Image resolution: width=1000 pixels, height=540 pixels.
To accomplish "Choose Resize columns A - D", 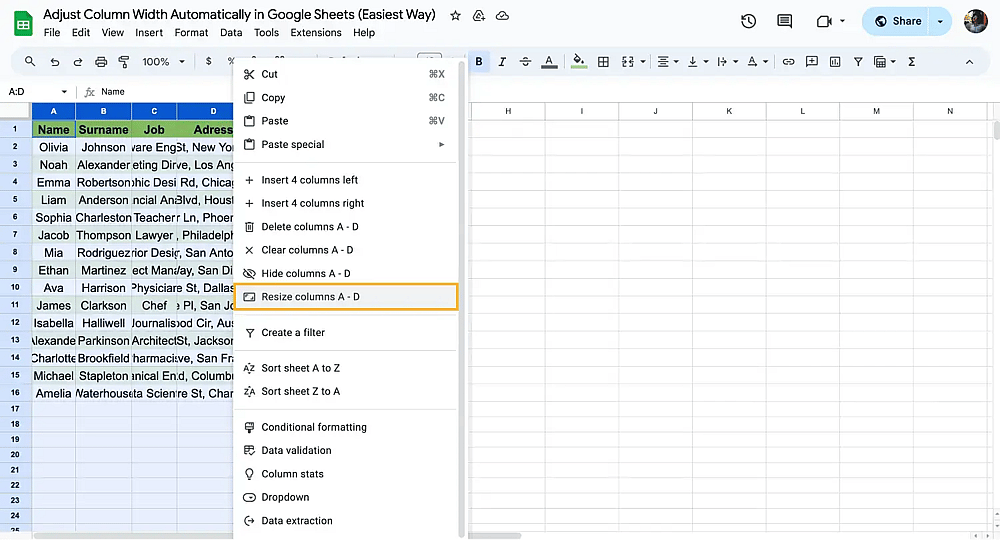I will click(346, 297).
